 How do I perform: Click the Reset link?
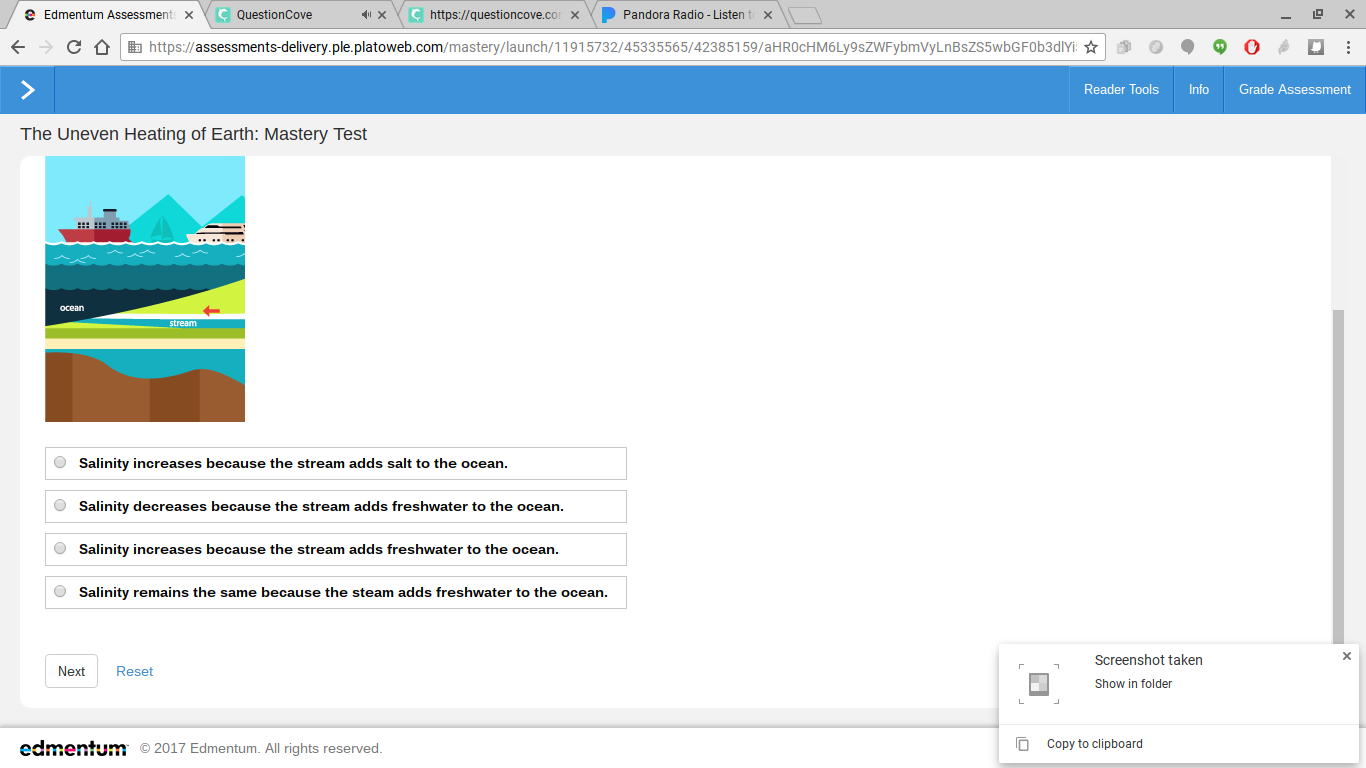point(135,672)
